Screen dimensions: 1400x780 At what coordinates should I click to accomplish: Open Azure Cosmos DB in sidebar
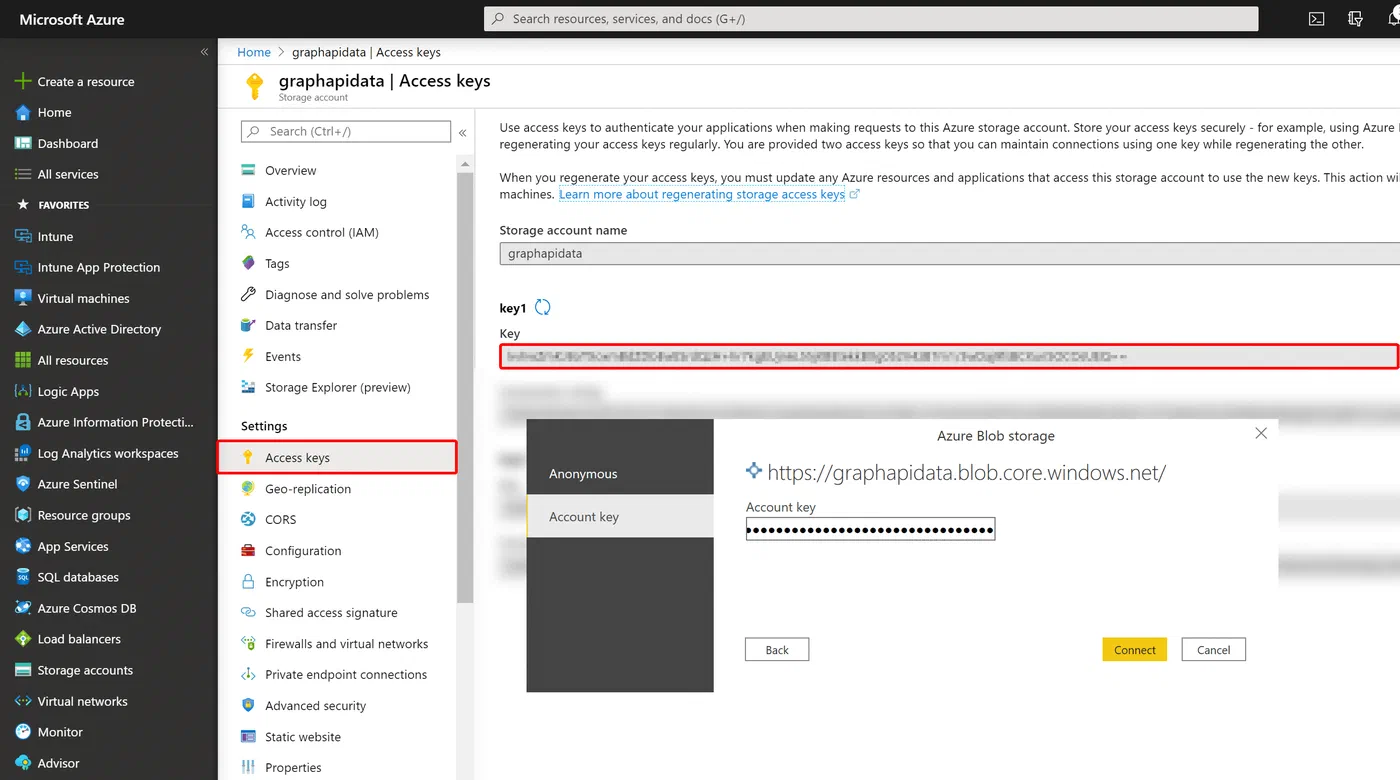click(87, 608)
